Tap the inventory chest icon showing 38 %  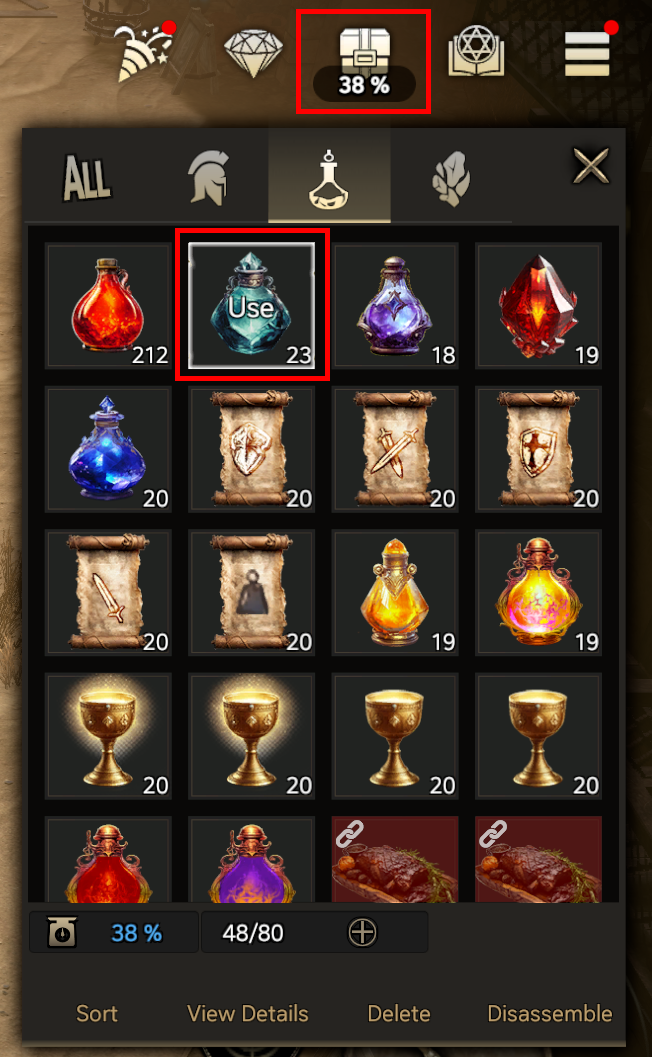click(363, 62)
